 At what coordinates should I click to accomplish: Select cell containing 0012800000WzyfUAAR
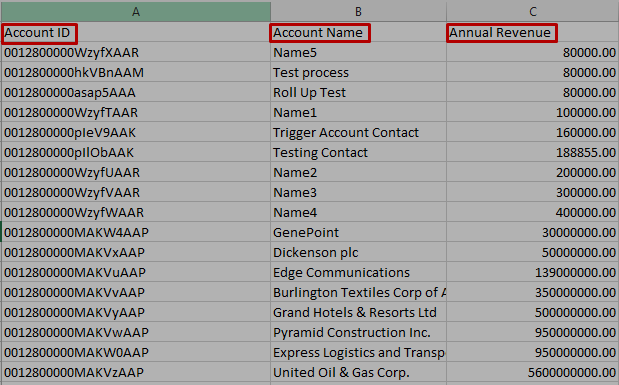(136, 173)
